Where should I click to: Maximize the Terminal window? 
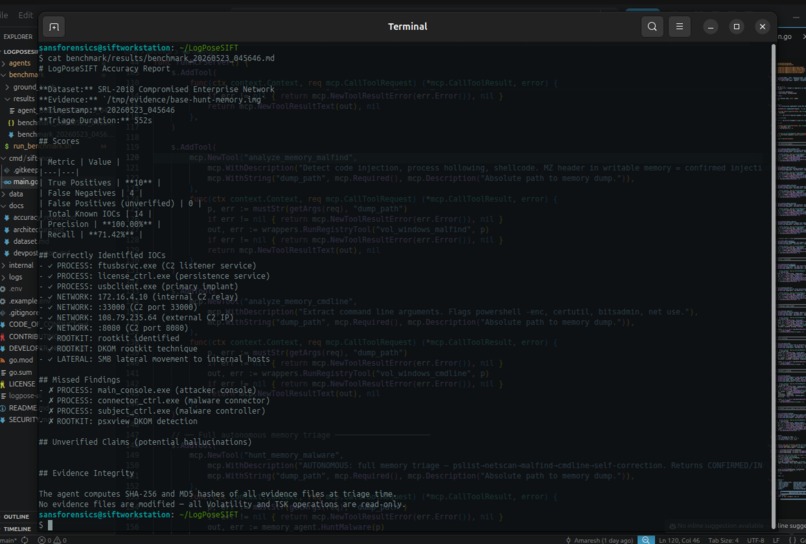point(736,27)
